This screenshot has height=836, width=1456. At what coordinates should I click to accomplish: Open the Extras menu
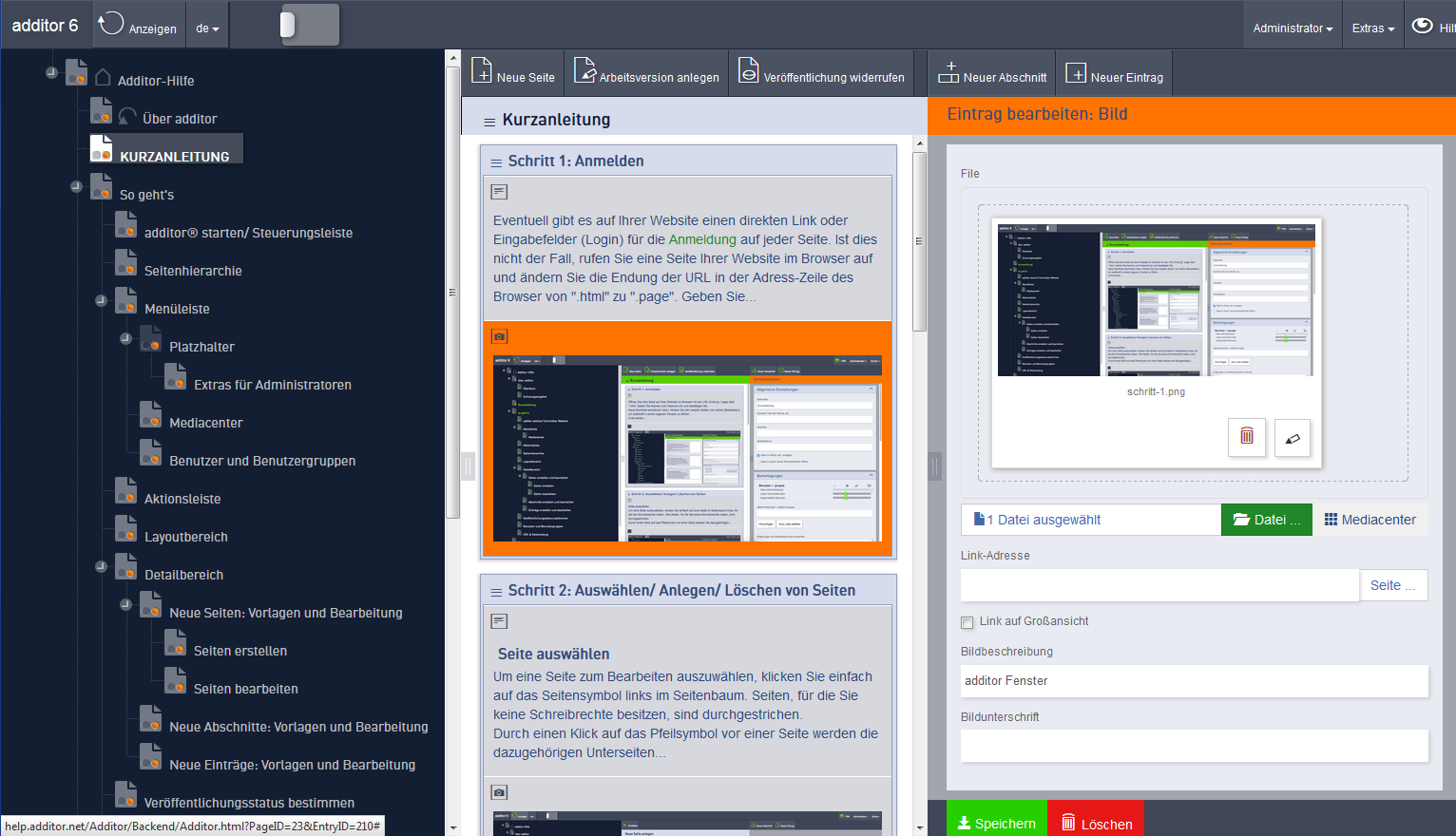click(1372, 28)
